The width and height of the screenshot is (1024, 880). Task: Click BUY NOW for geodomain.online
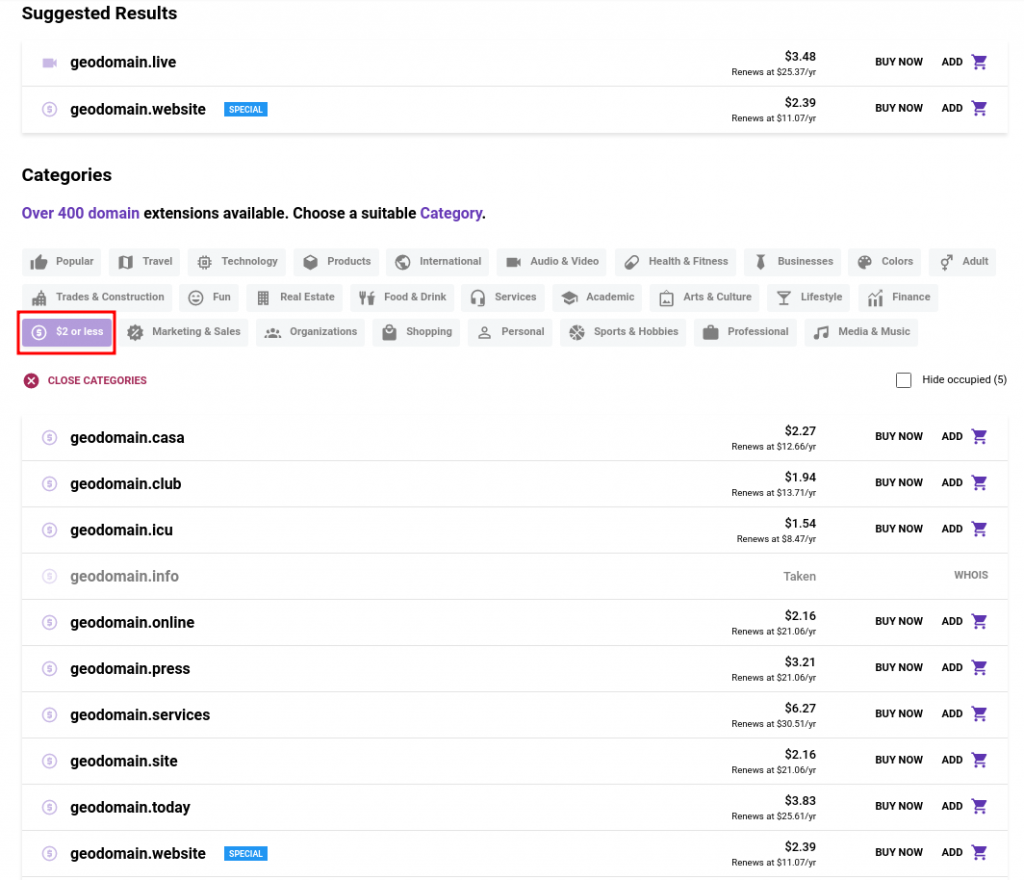(899, 621)
